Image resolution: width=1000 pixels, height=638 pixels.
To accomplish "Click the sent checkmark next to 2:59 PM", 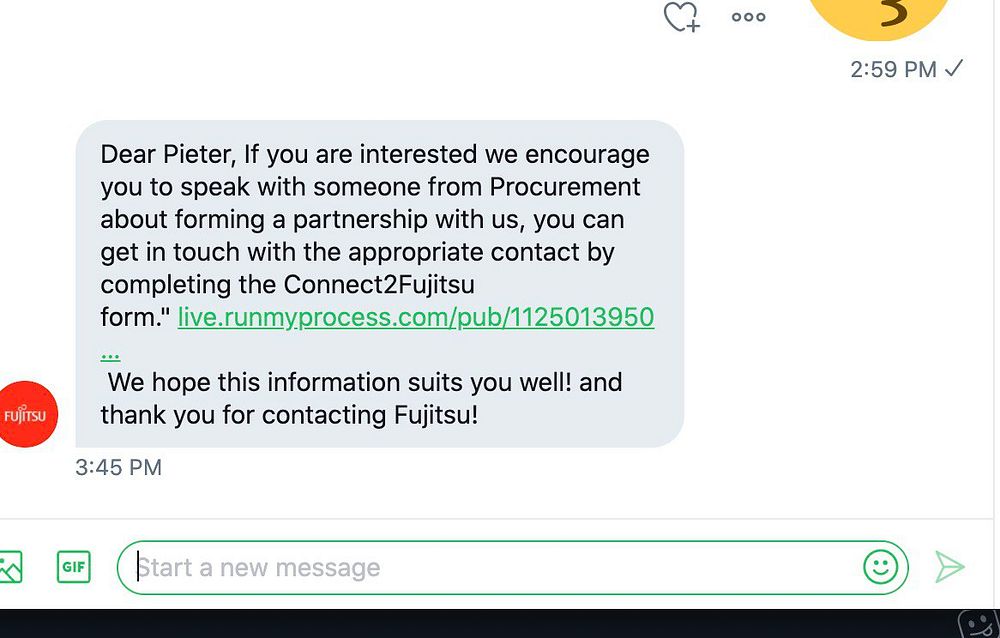I will 954,68.
